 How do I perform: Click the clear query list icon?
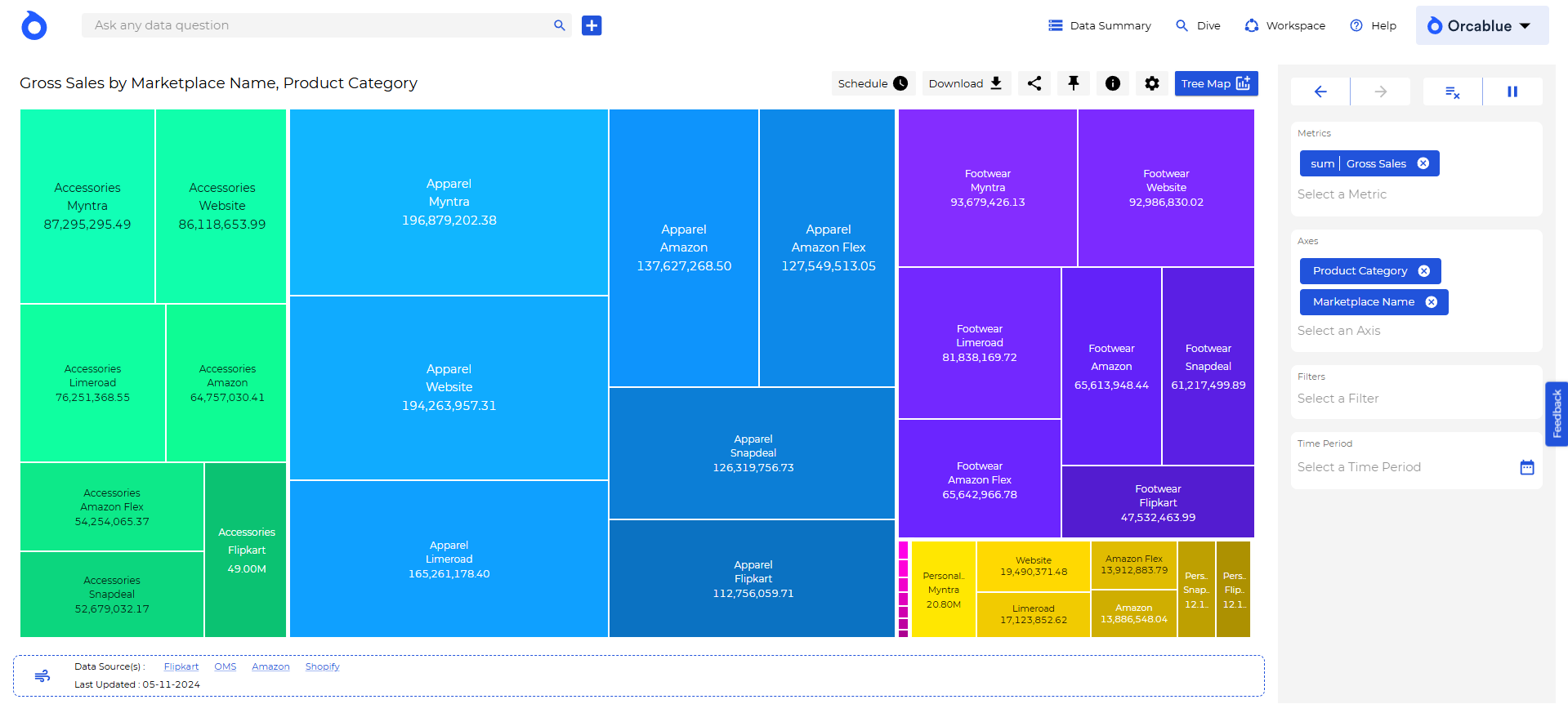click(x=1452, y=91)
